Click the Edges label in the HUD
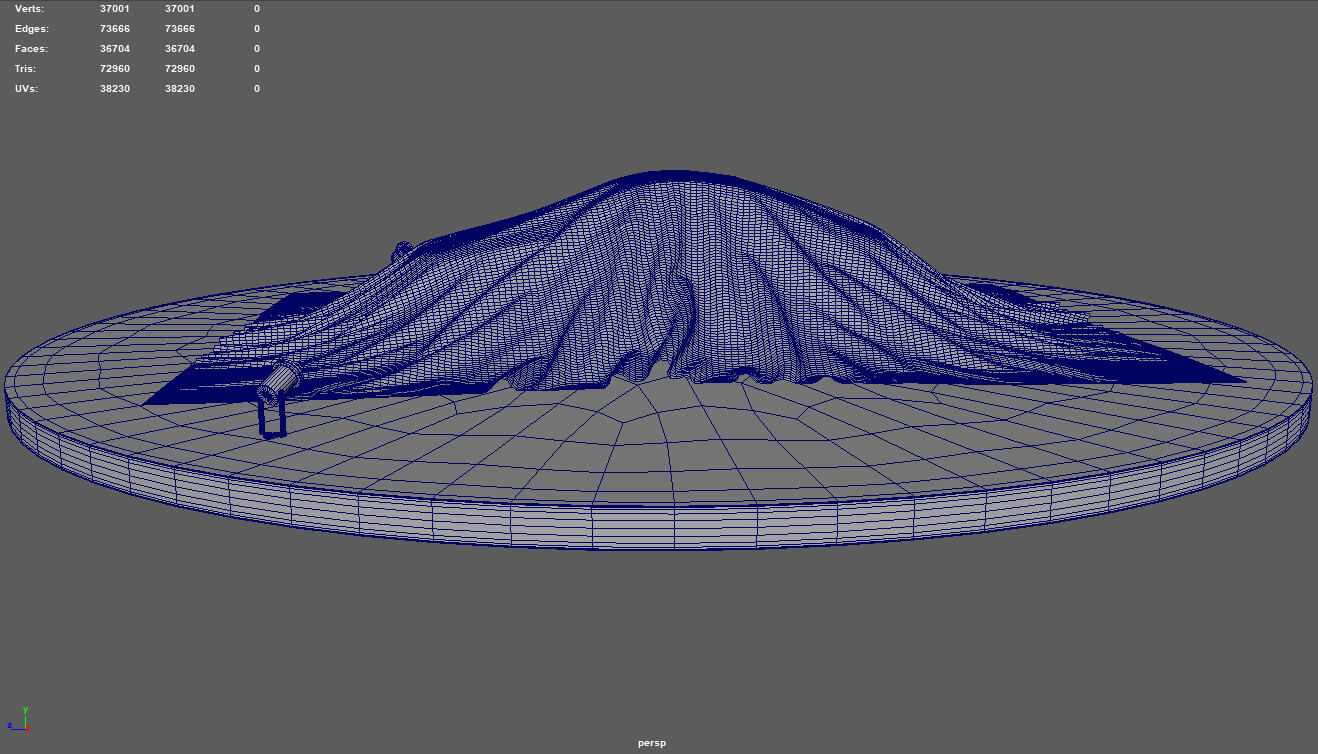Screen dimensions: 1318x754 tap(31, 28)
